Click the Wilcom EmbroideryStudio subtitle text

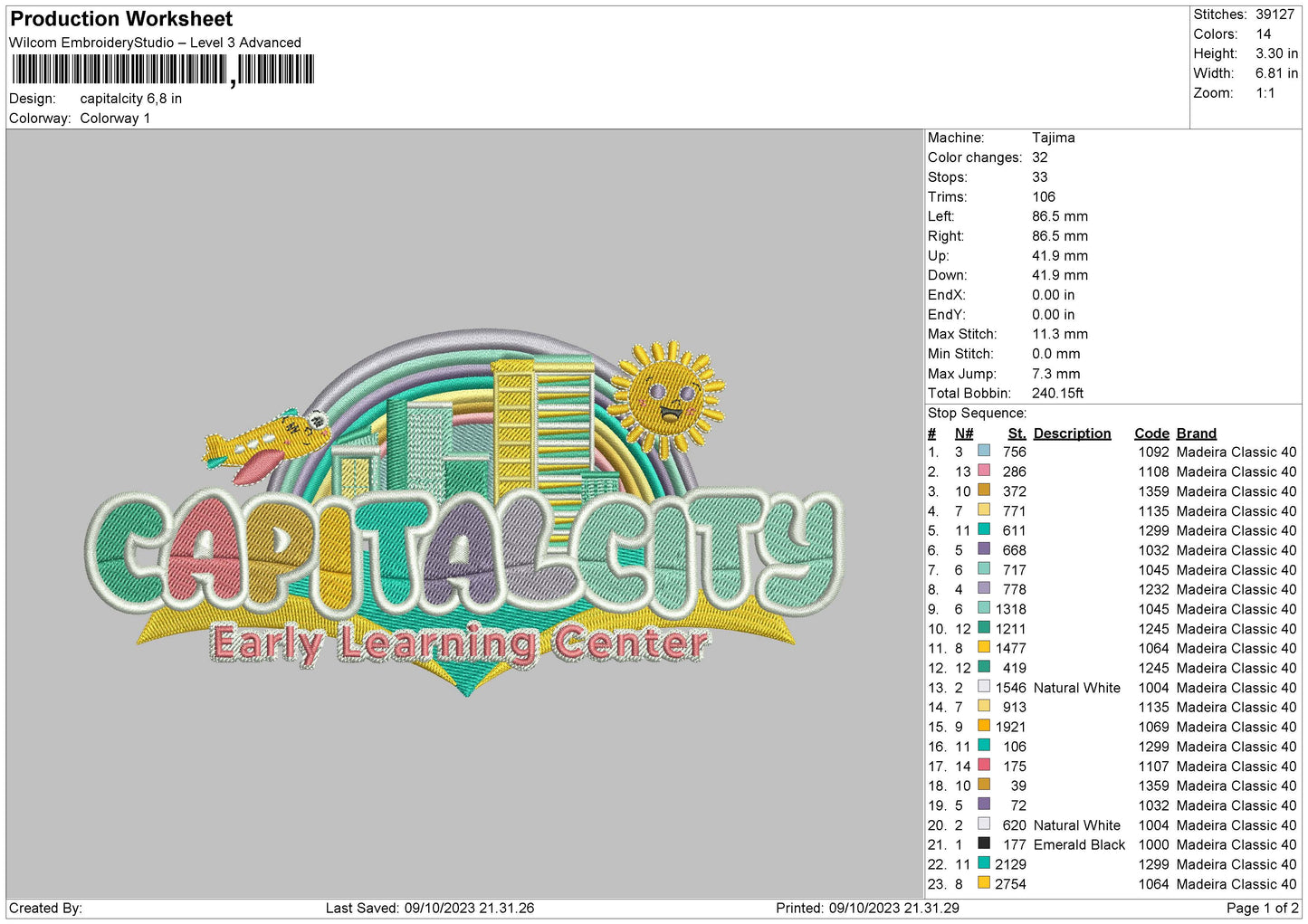pyautogui.click(x=155, y=43)
